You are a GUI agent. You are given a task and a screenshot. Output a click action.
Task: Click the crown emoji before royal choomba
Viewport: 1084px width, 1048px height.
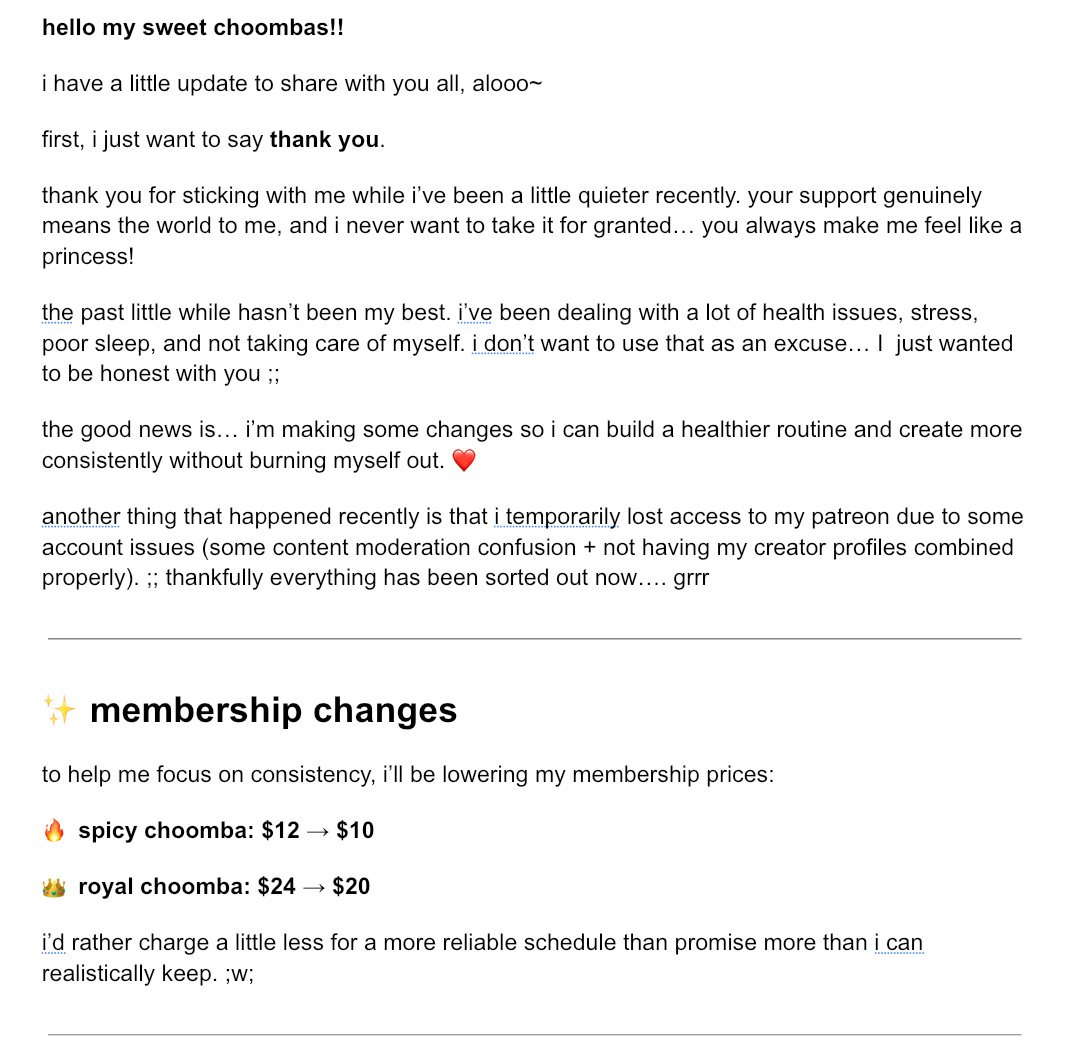54,886
